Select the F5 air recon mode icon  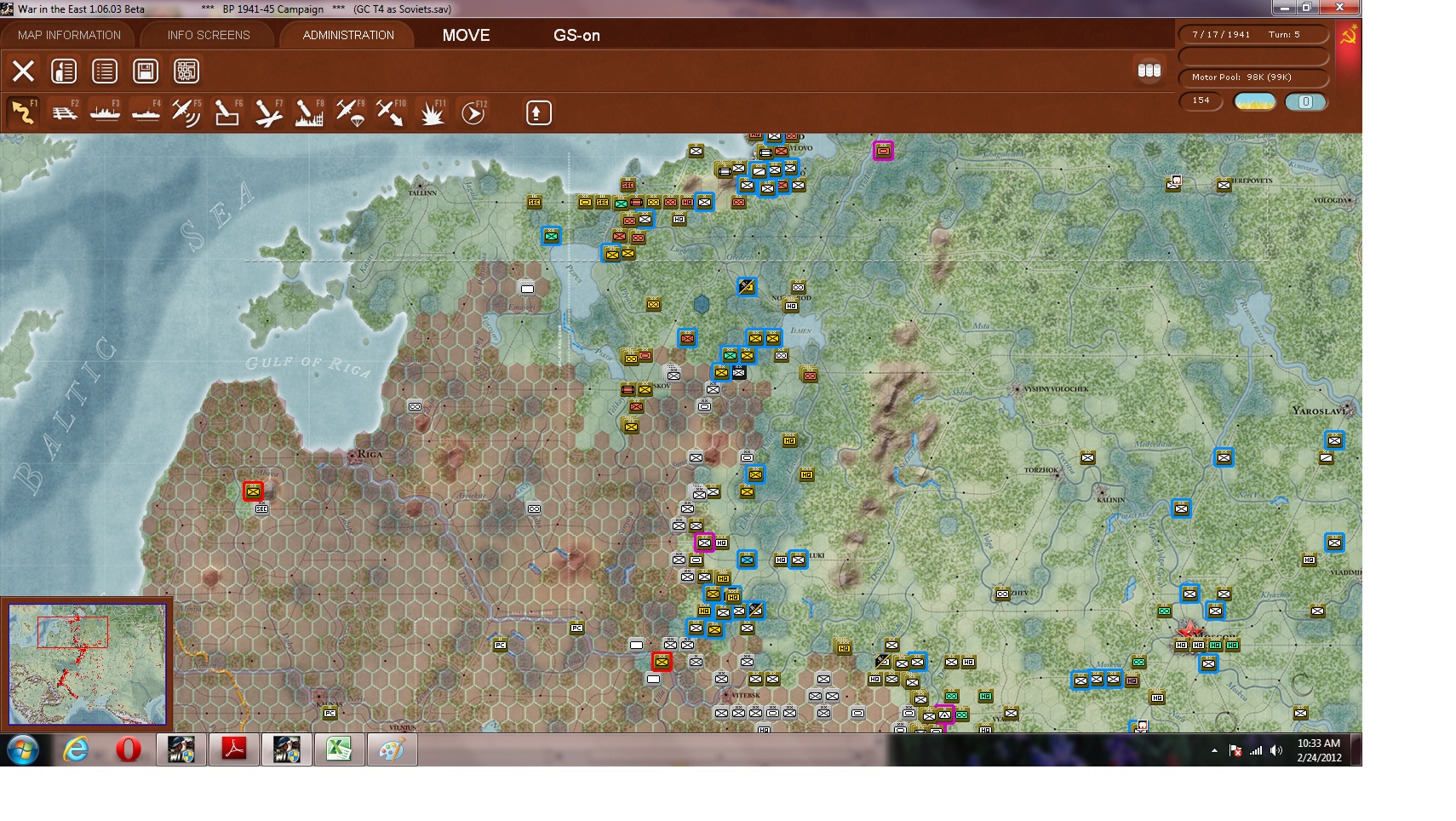186,112
